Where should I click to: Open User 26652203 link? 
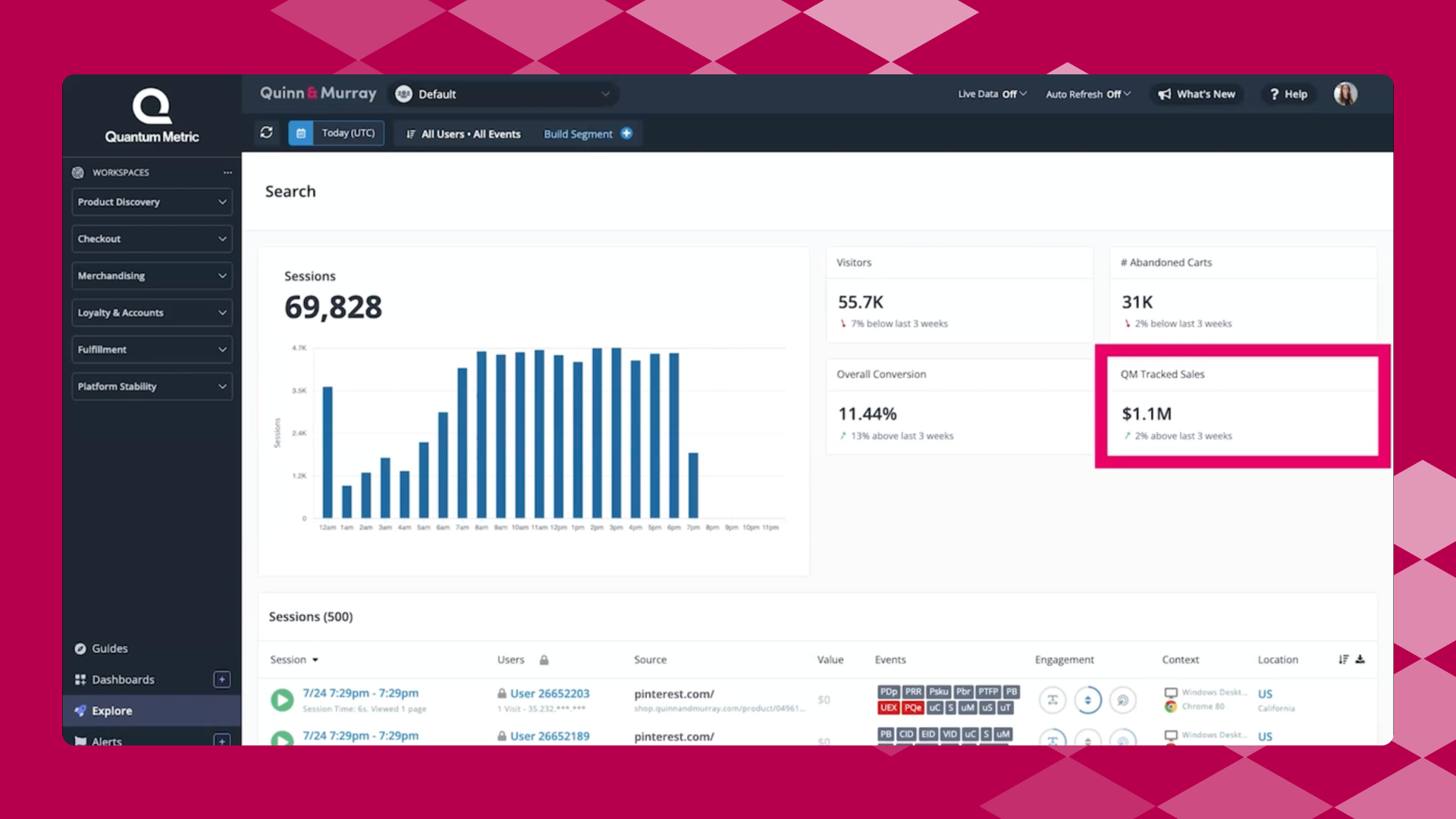click(550, 694)
